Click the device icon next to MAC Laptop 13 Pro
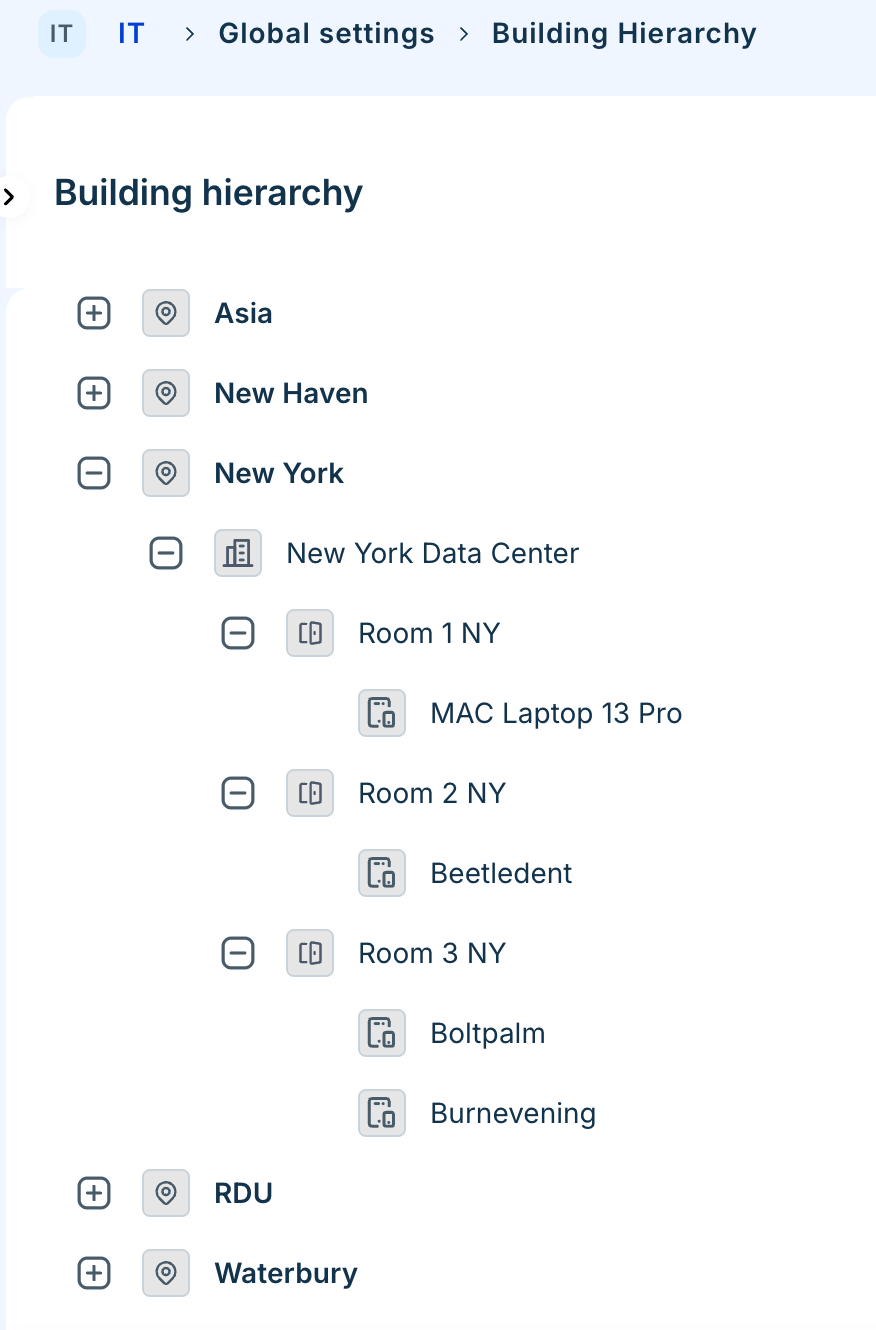876x1330 pixels. pos(382,713)
